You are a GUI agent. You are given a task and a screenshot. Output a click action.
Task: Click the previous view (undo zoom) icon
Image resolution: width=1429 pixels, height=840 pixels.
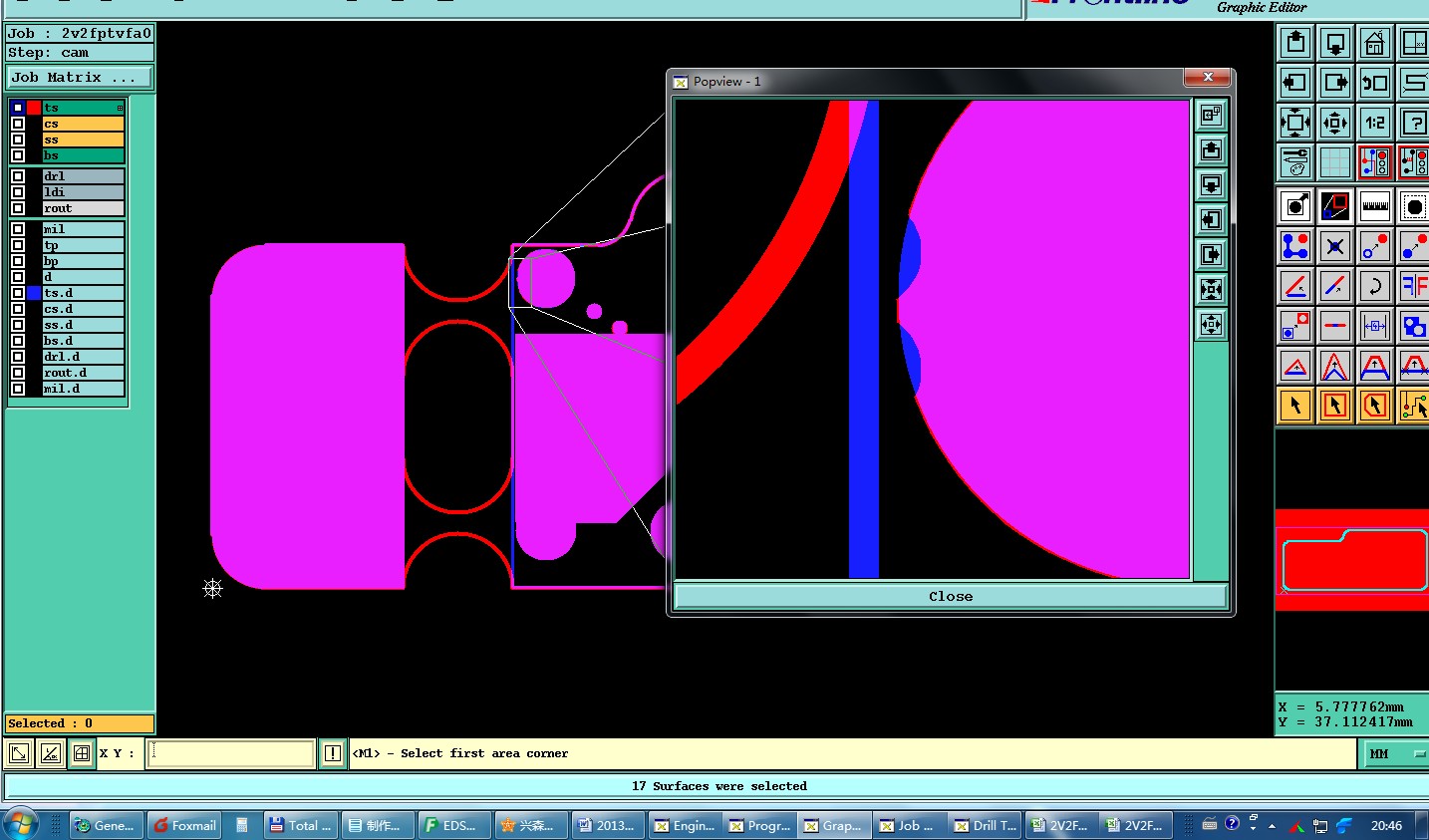pos(1375,83)
